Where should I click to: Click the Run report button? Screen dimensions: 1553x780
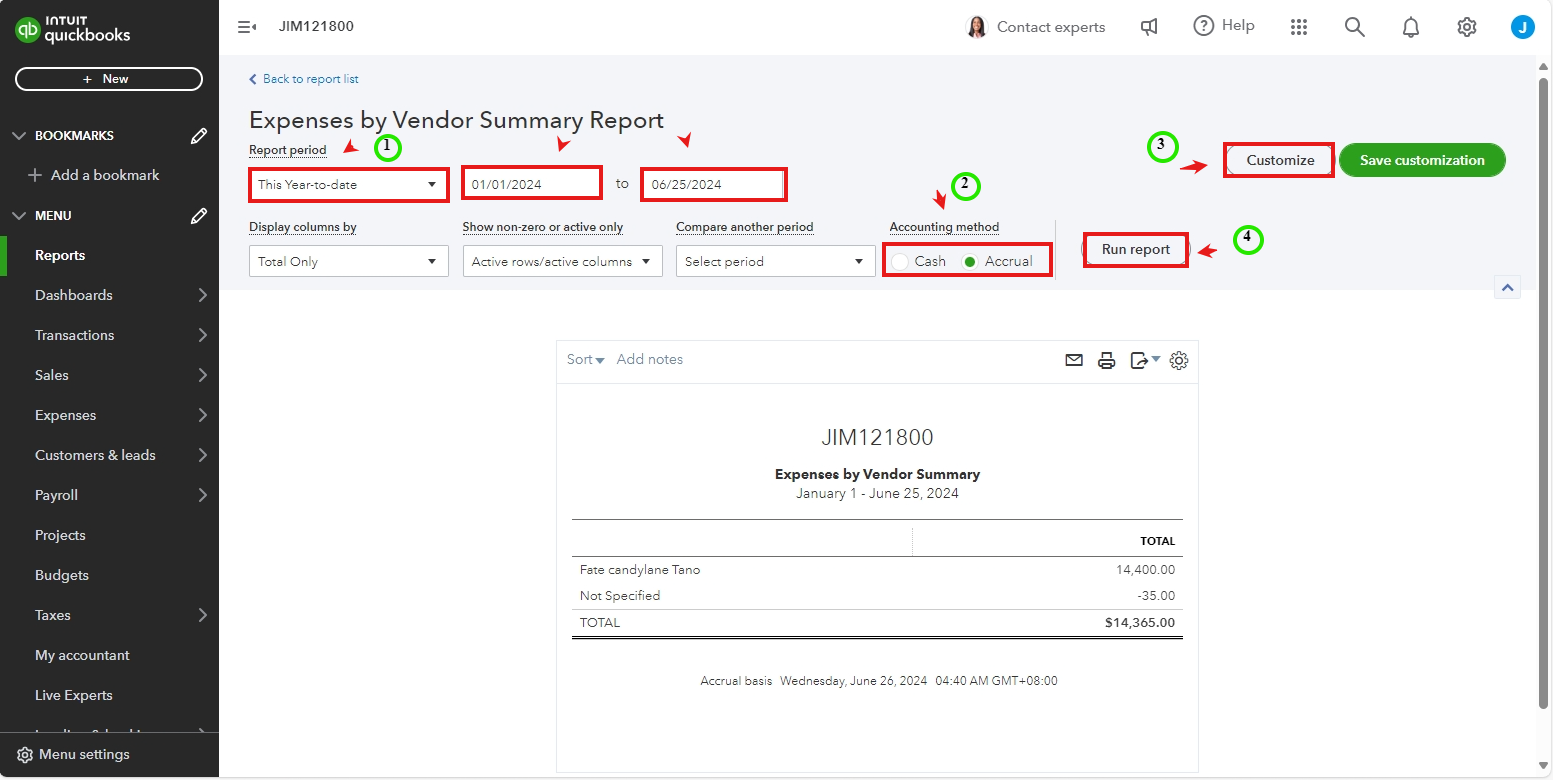[x=1135, y=250]
